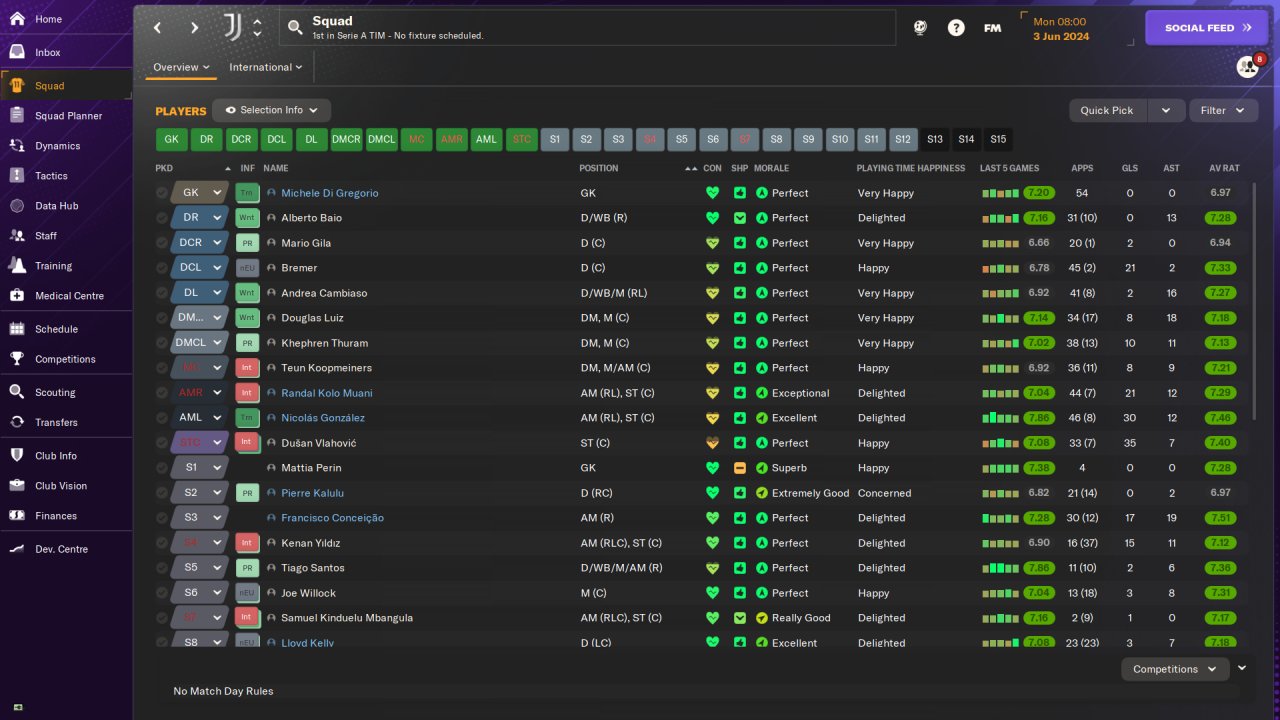Viewport: 1280px width, 720px height.
Task: Toggle pick circle for Joe Willock
Action: click(x=162, y=593)
